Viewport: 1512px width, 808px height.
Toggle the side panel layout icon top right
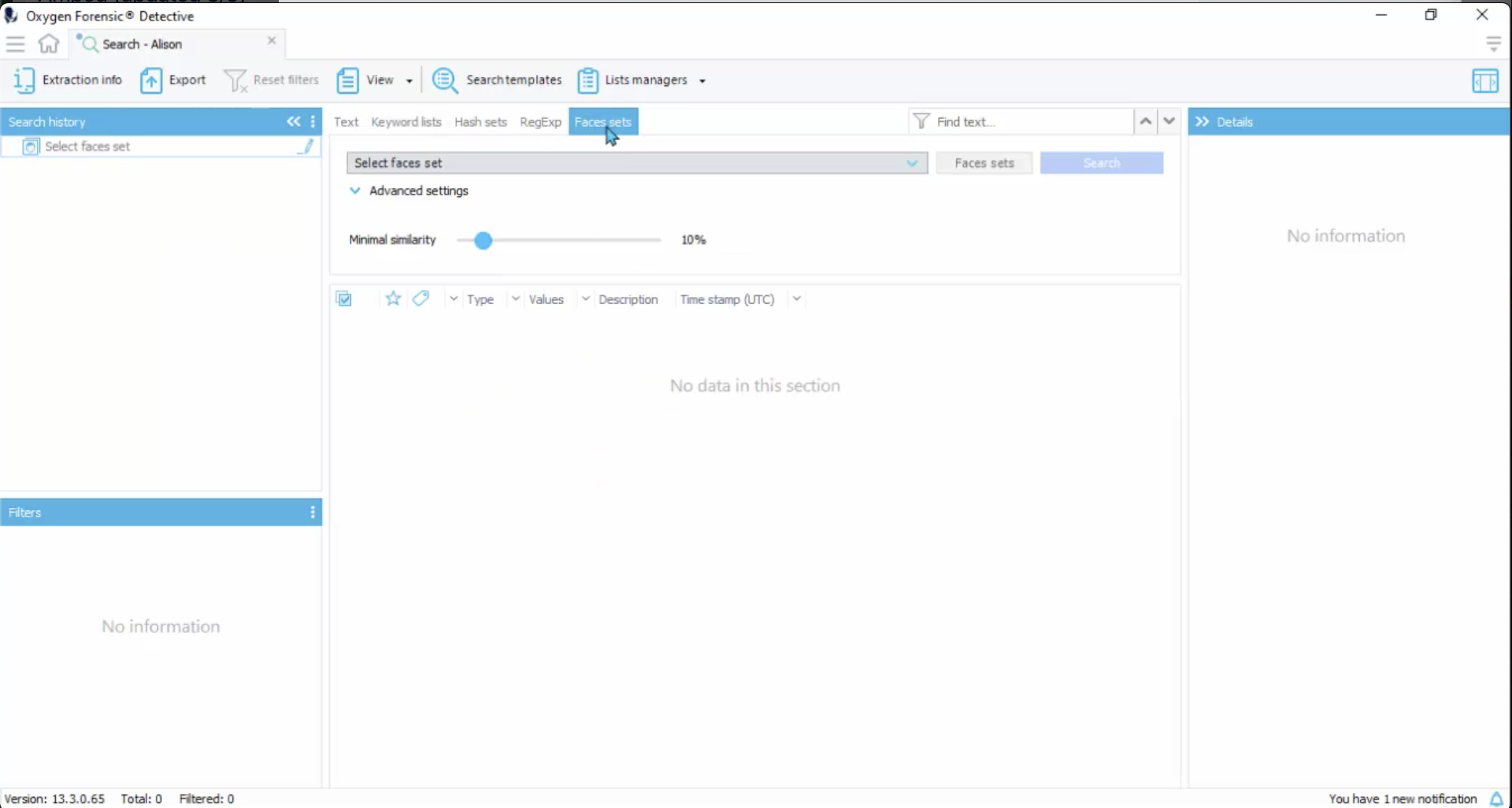click(1486, 80)
